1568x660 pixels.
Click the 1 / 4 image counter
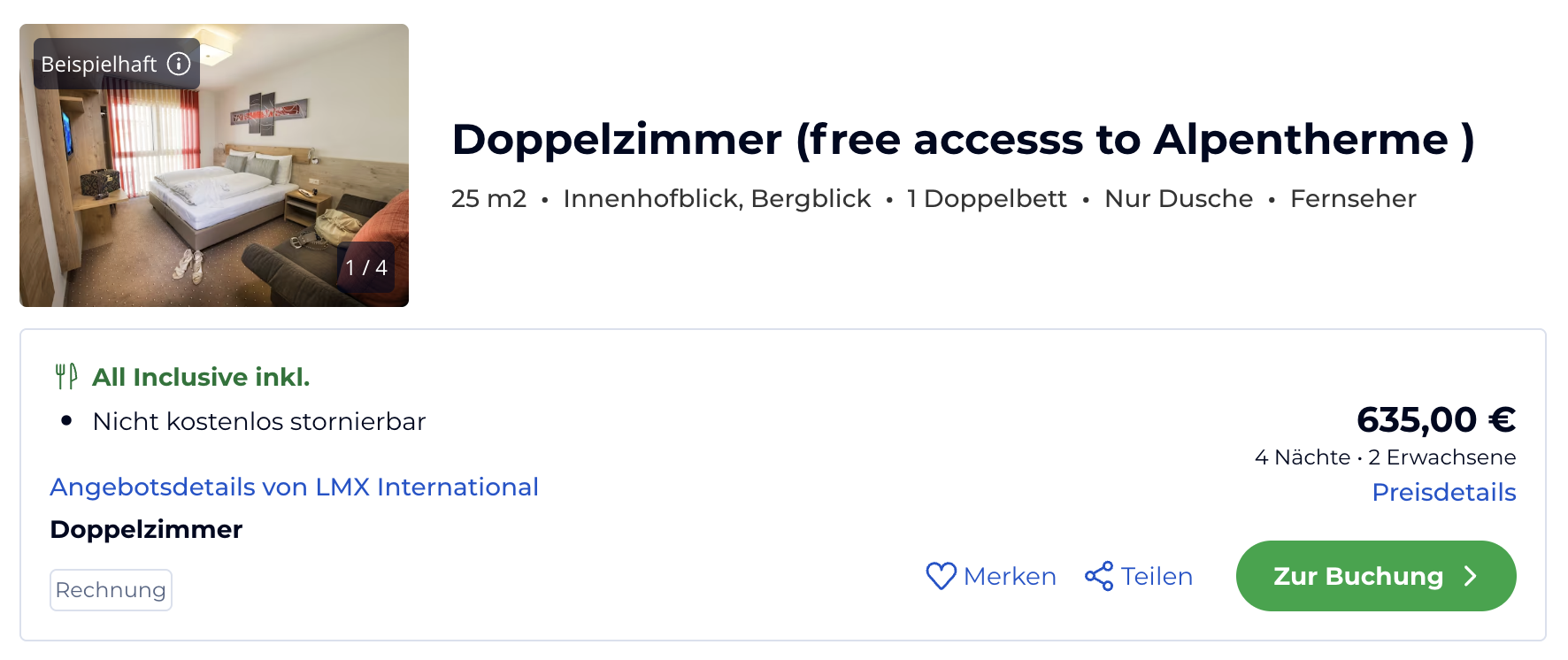tap(366, 267)
